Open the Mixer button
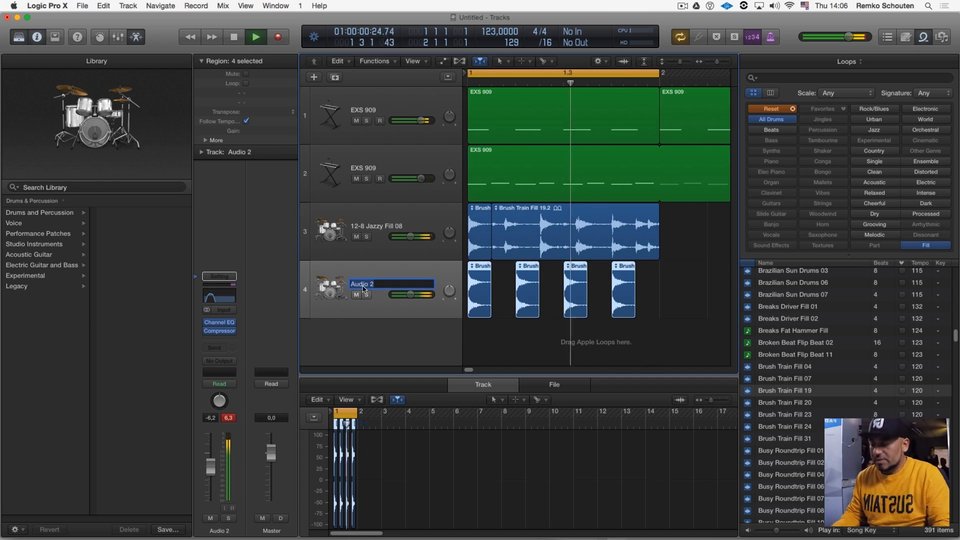960x540 pixels. coord(118,37)
